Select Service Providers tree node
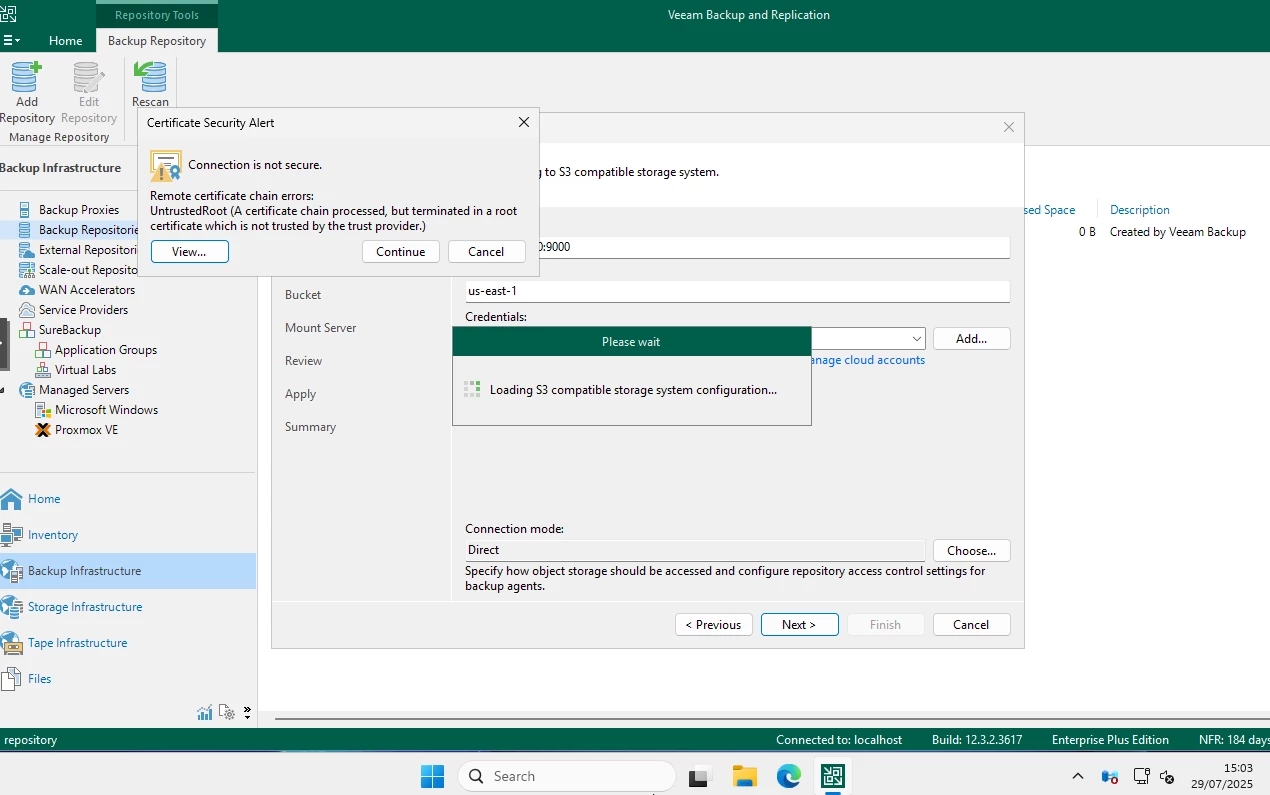Image resolution: width=1270 pixels, height=795 pixels. (83, 310)
